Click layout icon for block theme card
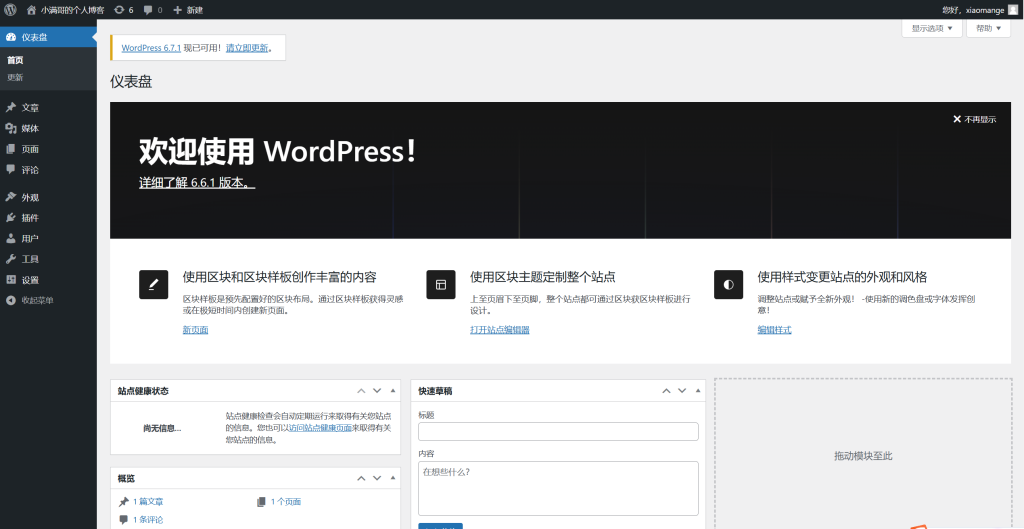1024x529 pixels. [441, 285]
